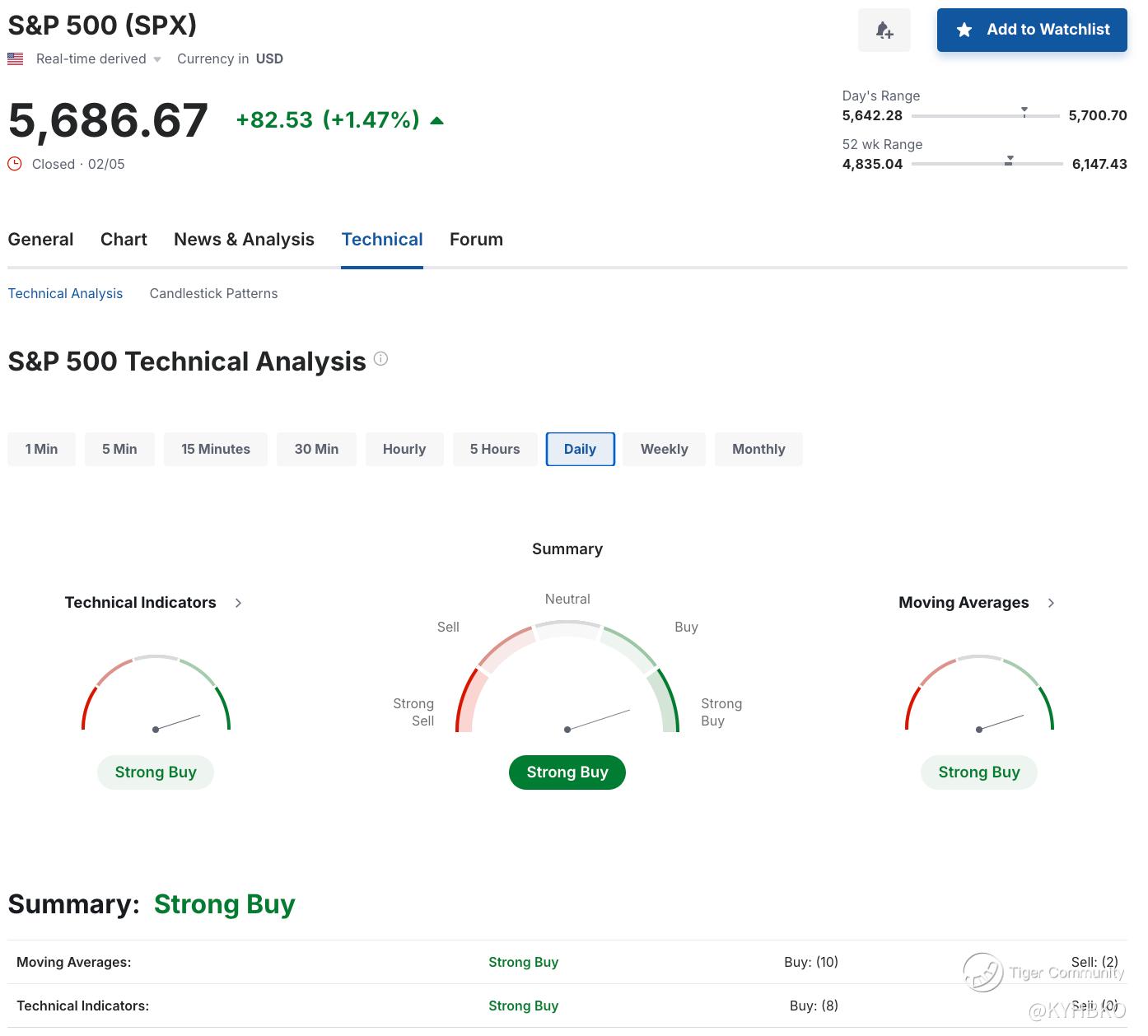Open the Real-time derived dropdown

point(157,59)
